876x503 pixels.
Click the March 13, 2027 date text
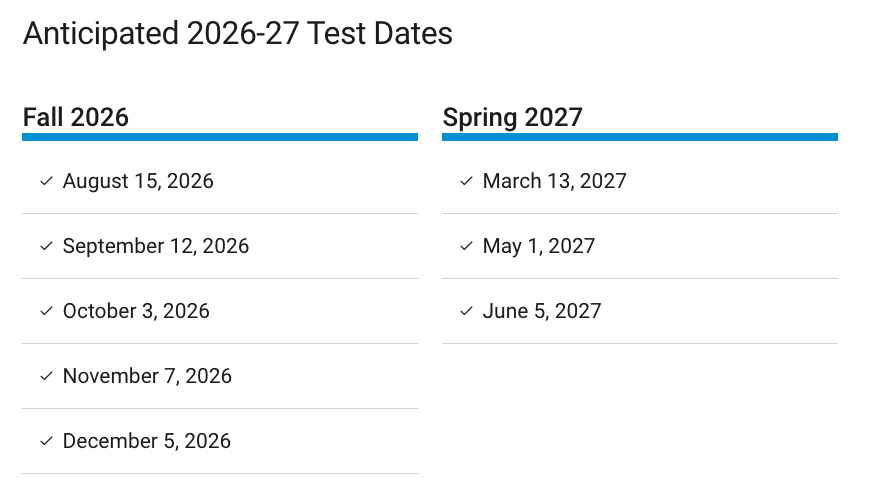pyautogui.click(x=554, y=181)
